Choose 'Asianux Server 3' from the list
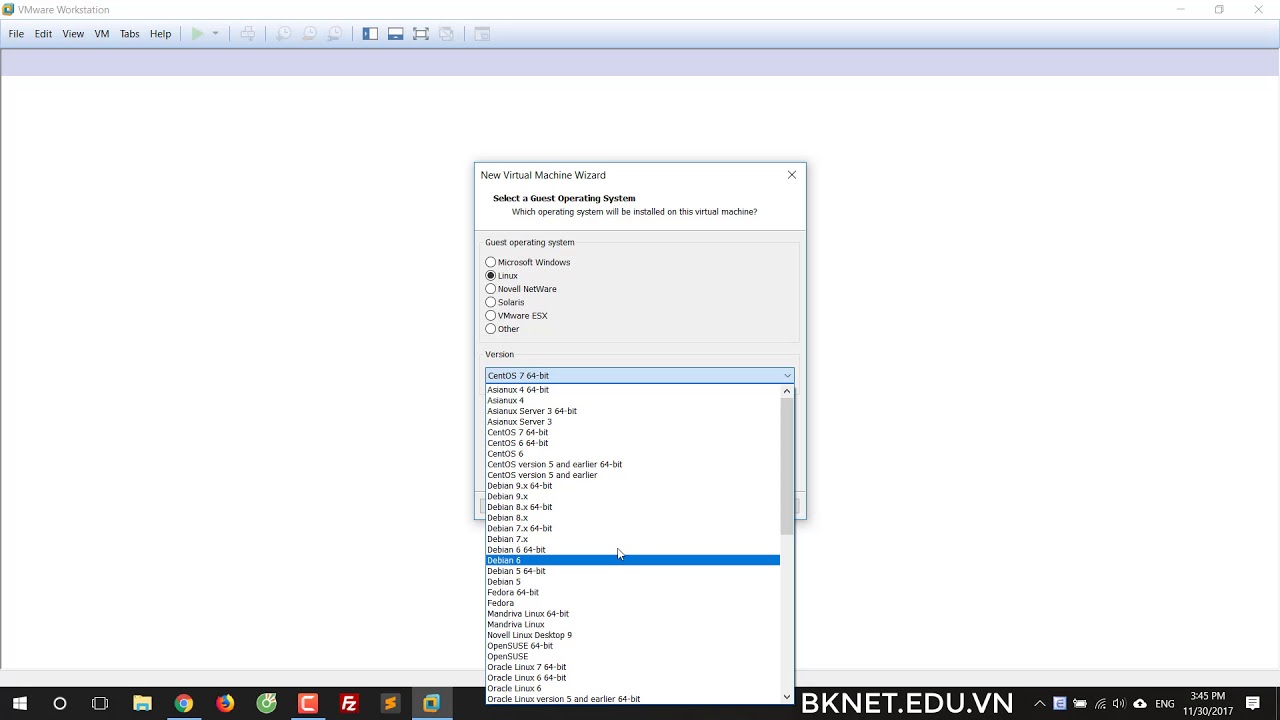 632,422
